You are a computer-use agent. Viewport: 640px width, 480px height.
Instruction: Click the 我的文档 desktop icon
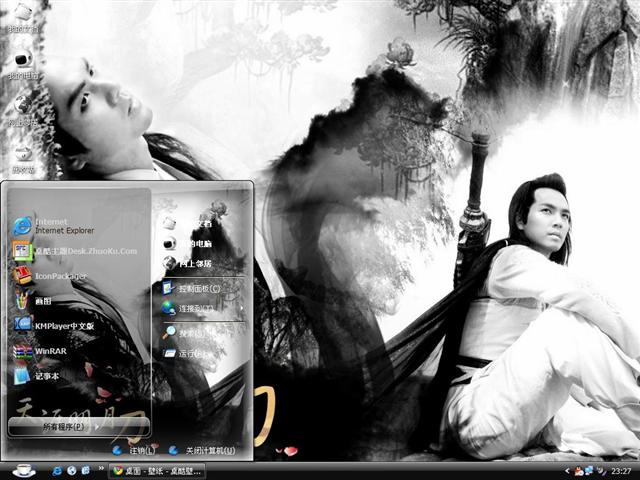(x=22, y=15)
